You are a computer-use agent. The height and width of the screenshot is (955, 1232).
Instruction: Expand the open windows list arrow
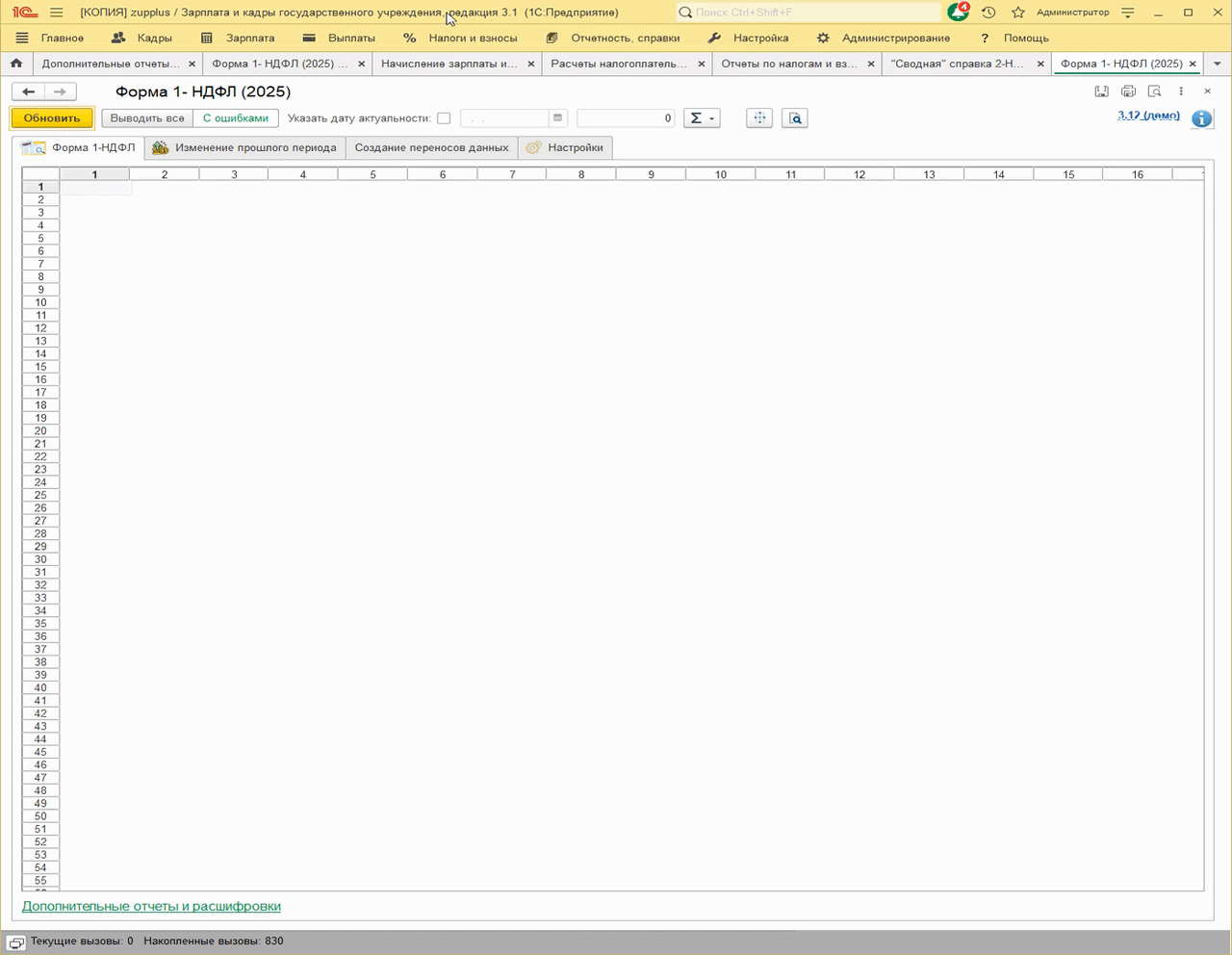(x=1218, y=64)
